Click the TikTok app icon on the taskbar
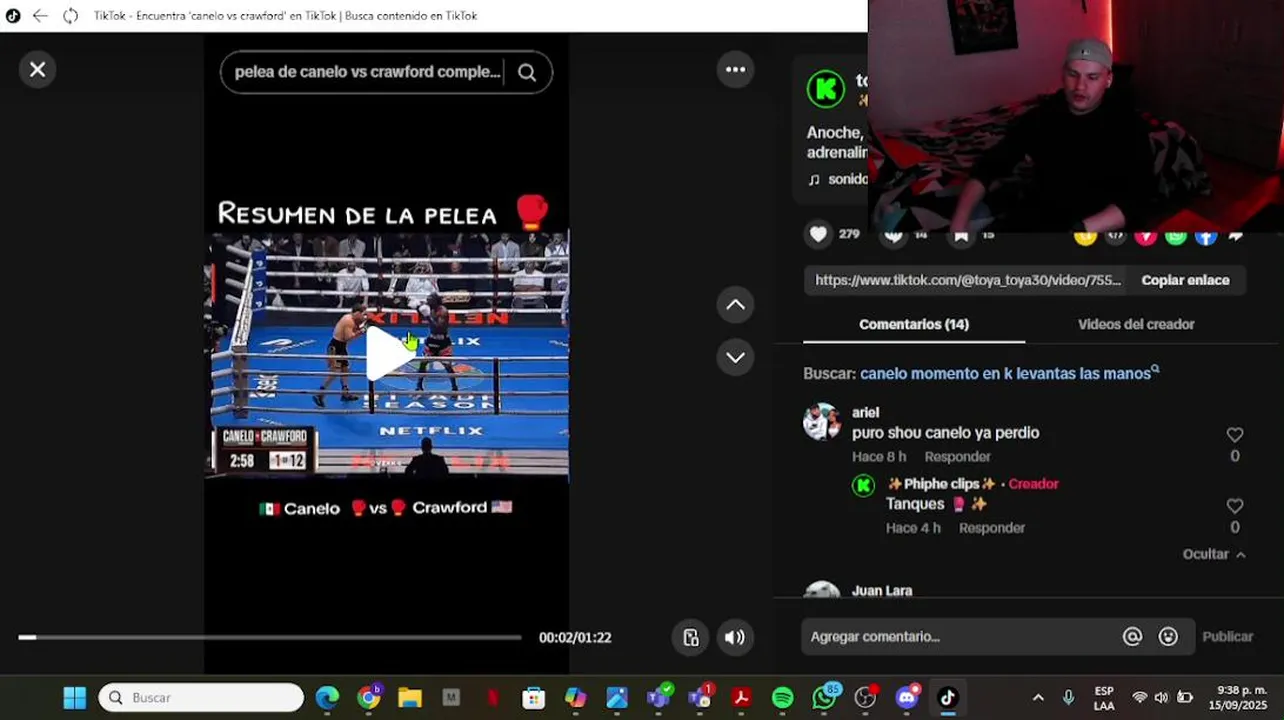 [948, 697]
